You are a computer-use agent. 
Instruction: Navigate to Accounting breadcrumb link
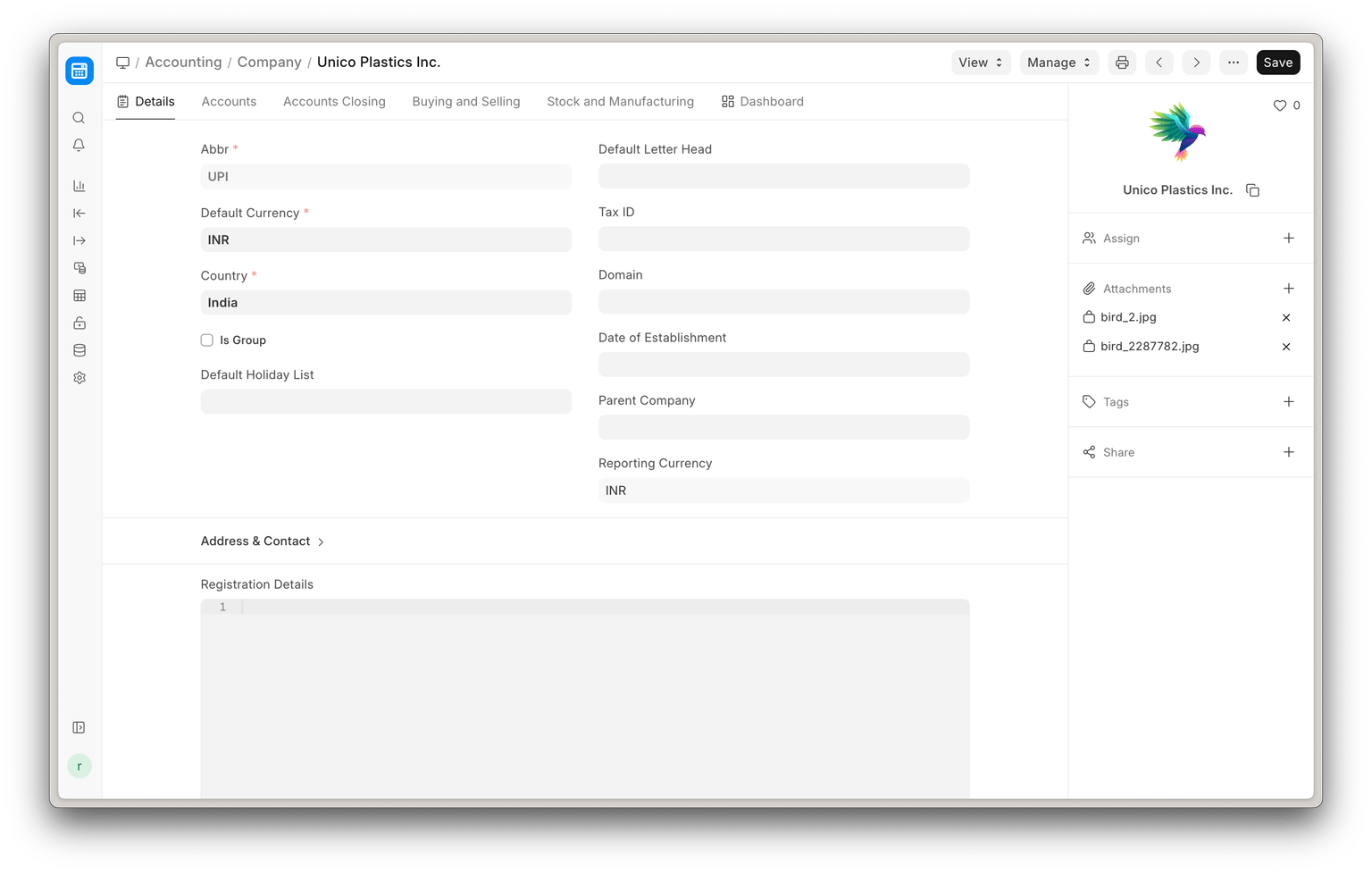tap(183, 63)
